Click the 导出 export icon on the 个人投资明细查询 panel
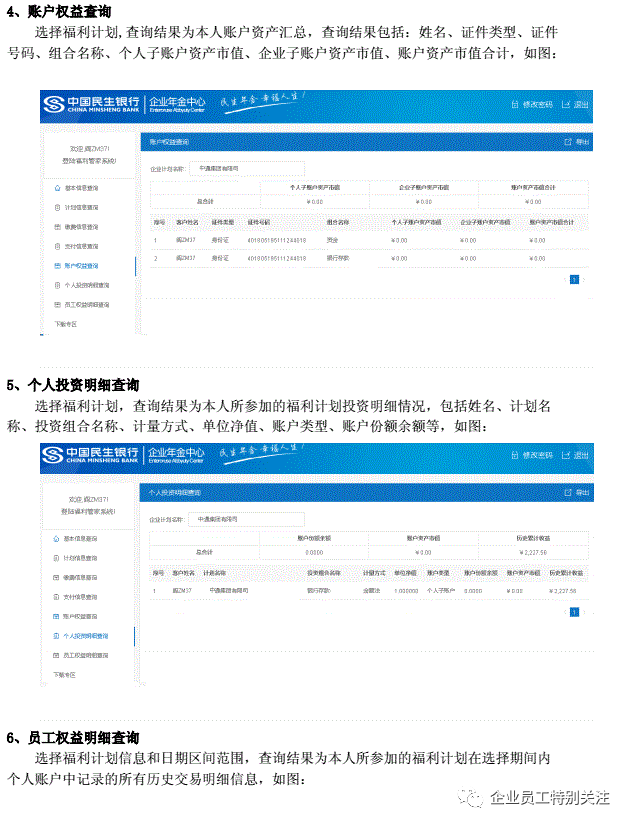 click(x=568, y=493)
